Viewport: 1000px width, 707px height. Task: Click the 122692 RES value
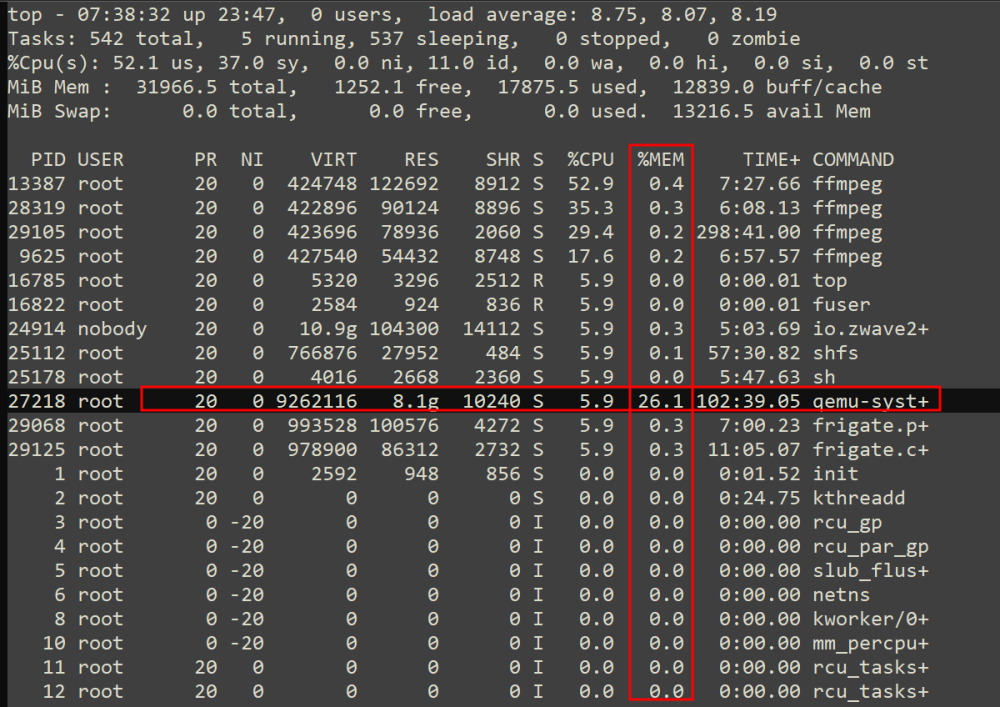point(404,184)
